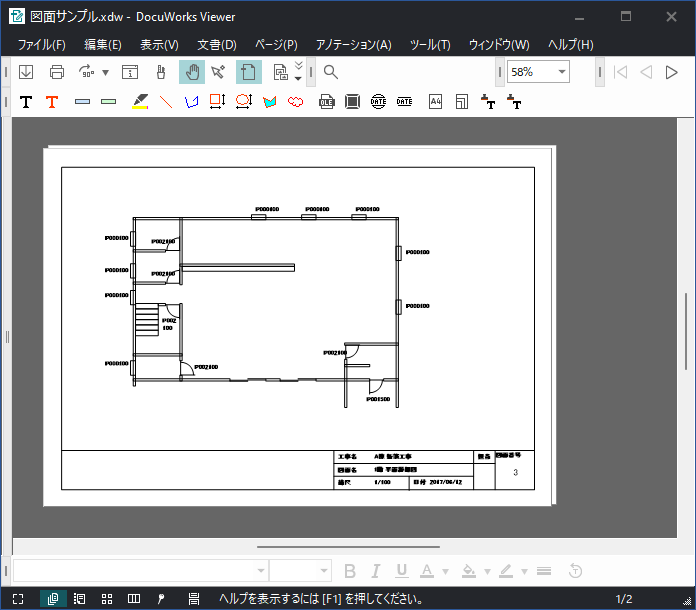This screenshot has width=696, height=610.
Task: Select the yellow highlighter marker tool
Action: [140, 102]
